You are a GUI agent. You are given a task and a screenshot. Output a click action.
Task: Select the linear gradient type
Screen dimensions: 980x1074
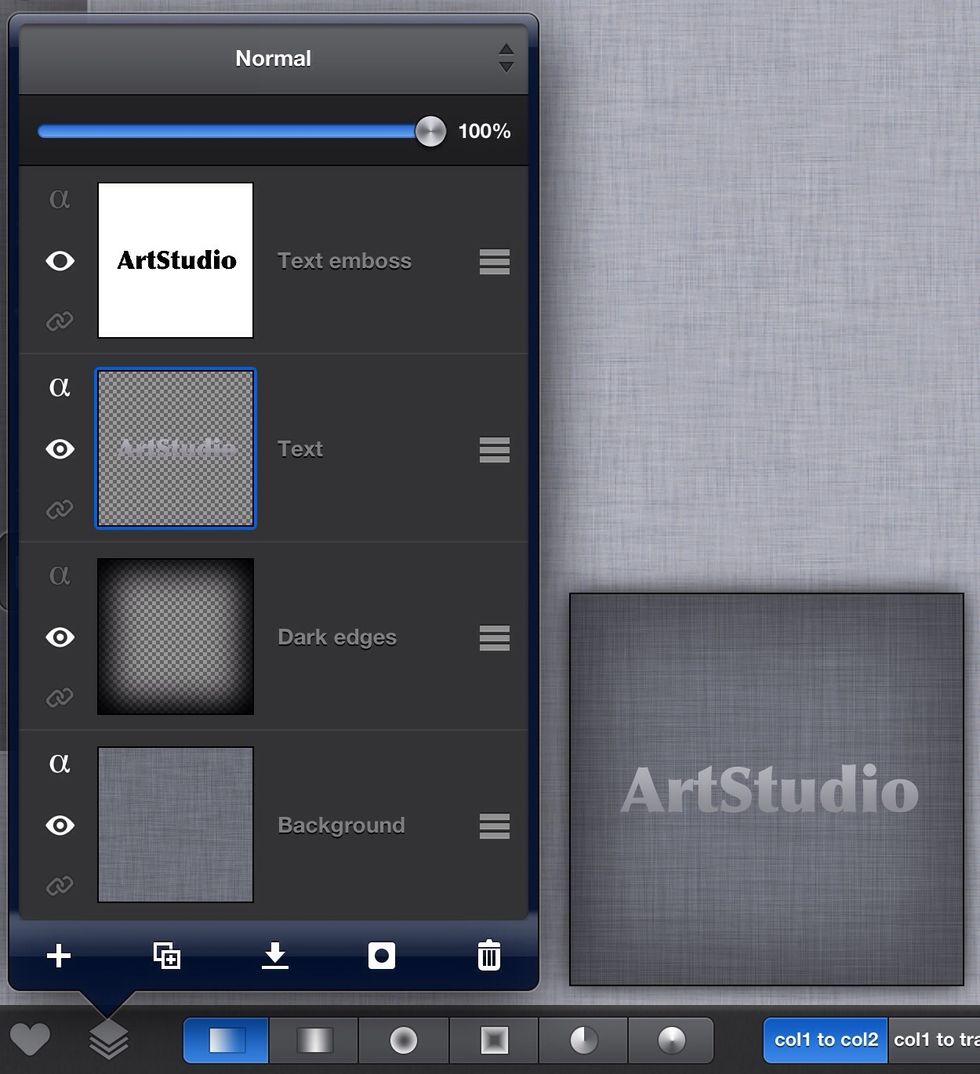point(224,1039)
